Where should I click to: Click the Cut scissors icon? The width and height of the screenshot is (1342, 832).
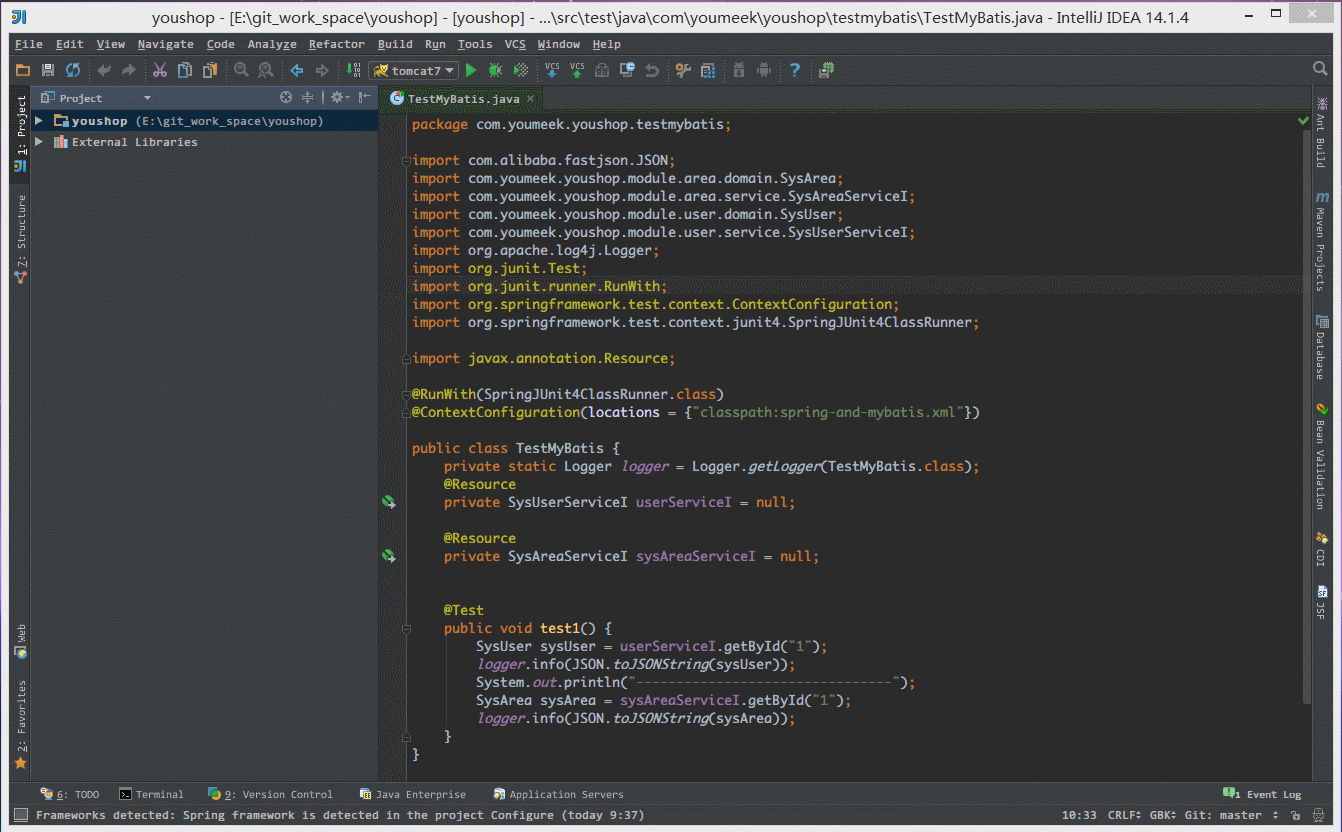[x=159, y=70]
